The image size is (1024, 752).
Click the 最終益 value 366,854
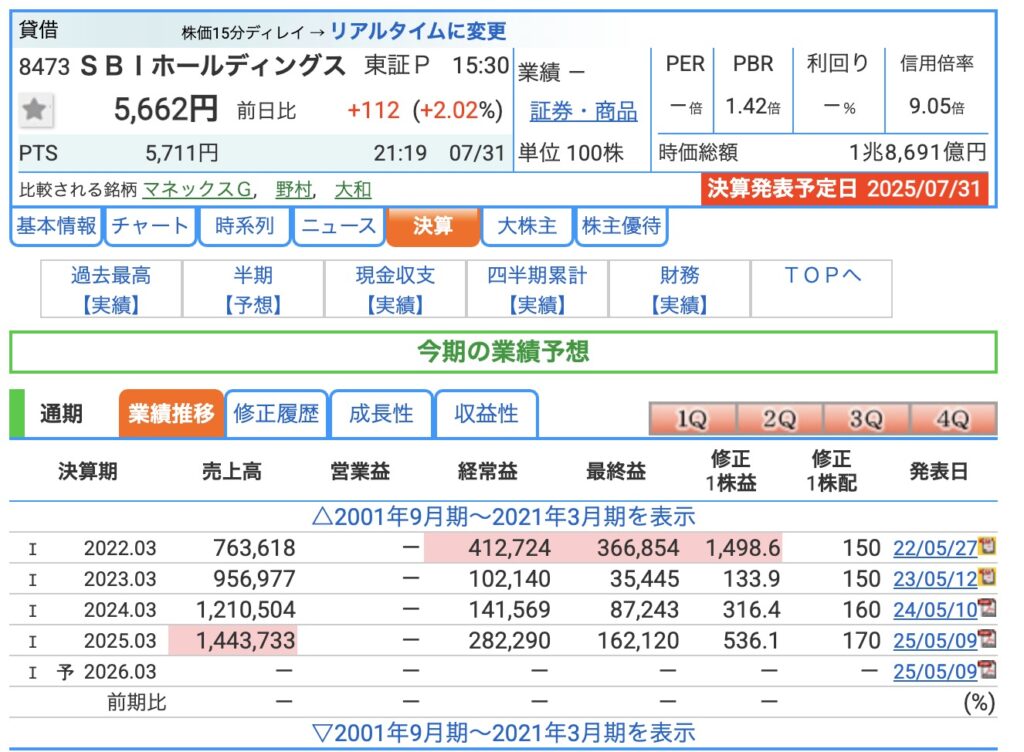tap(638, 548)
